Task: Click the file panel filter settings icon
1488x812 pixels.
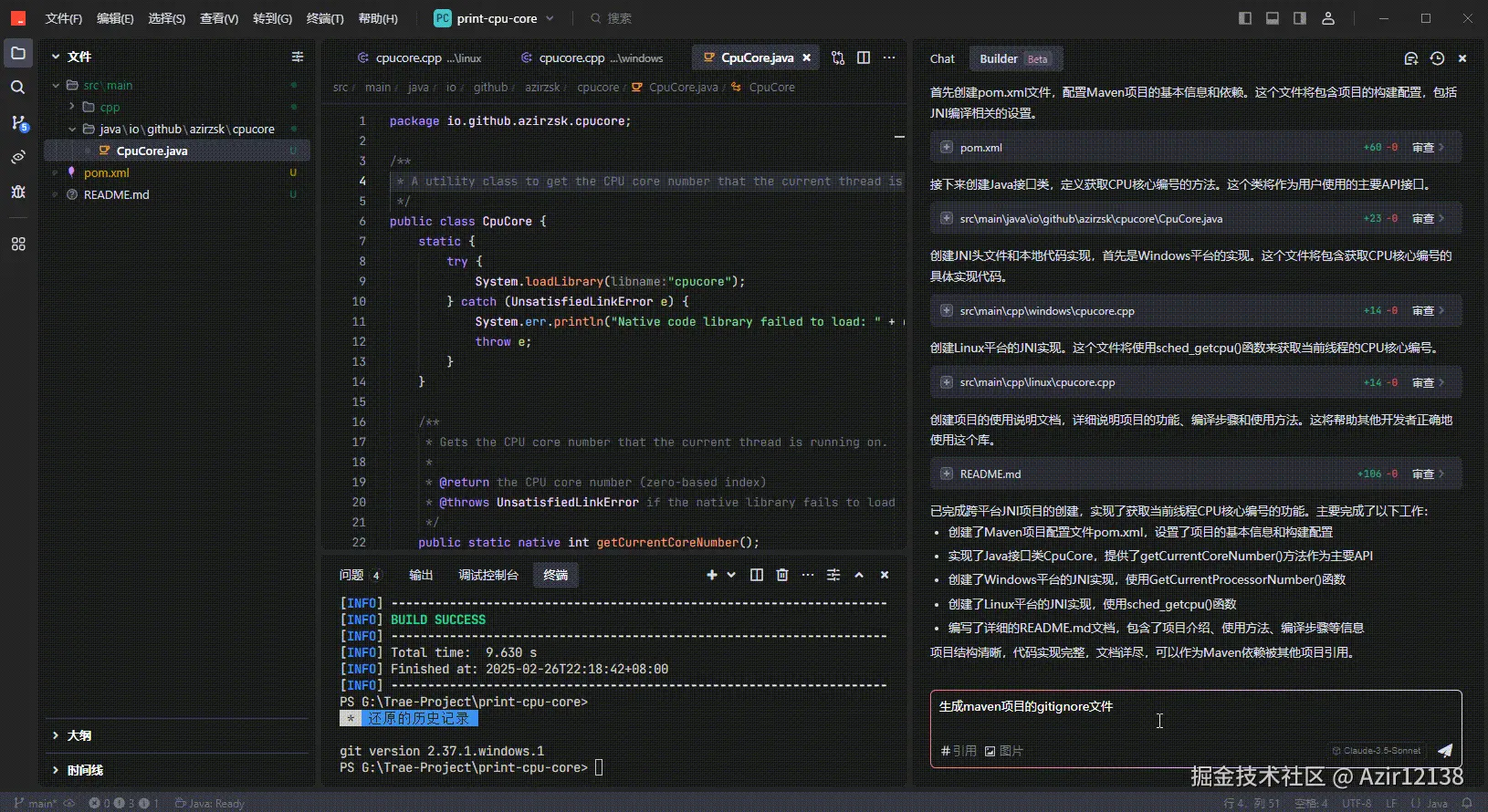Action: tap(298, 57)
